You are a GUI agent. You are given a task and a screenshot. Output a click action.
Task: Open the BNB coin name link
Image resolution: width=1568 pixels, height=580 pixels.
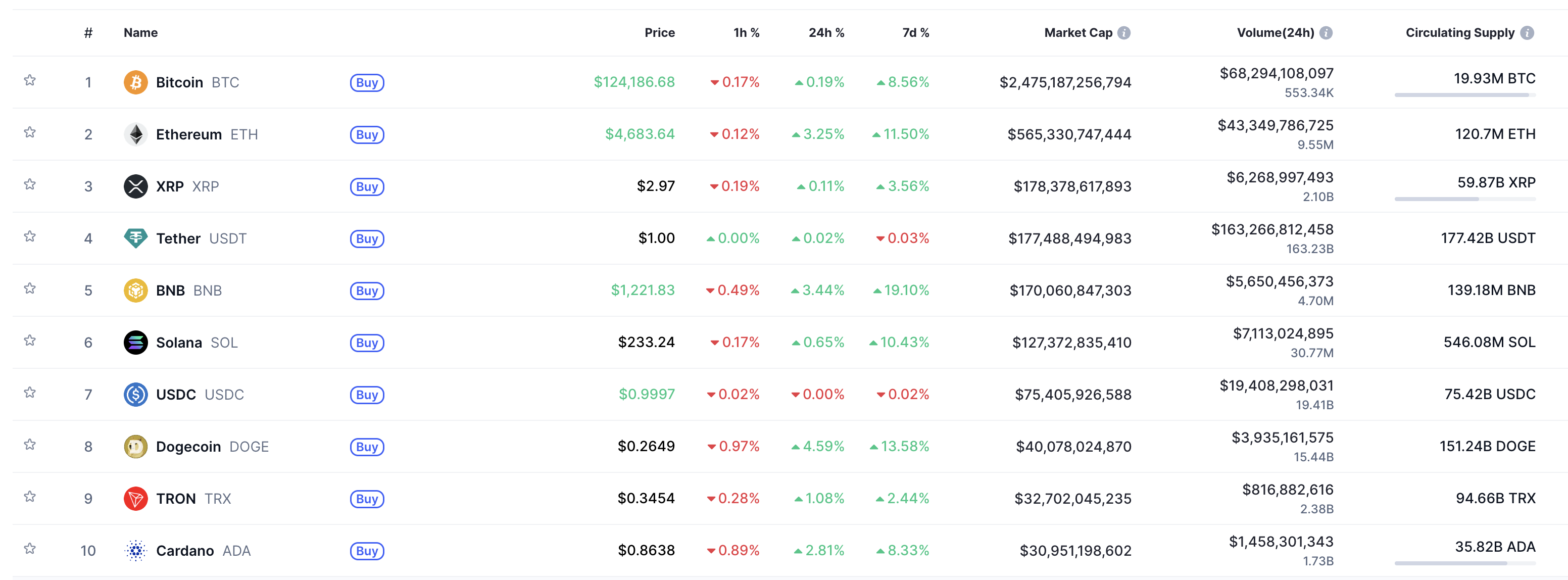point(170,291)
